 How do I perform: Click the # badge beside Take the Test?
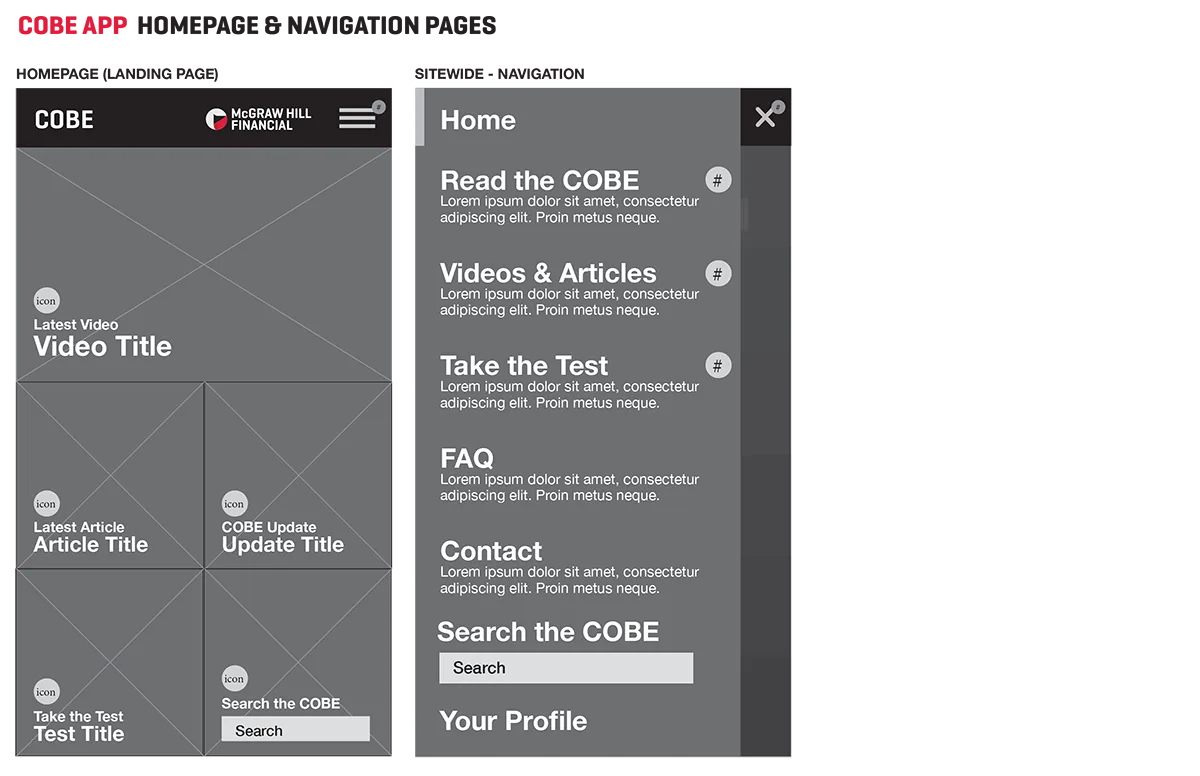[718, 366]
